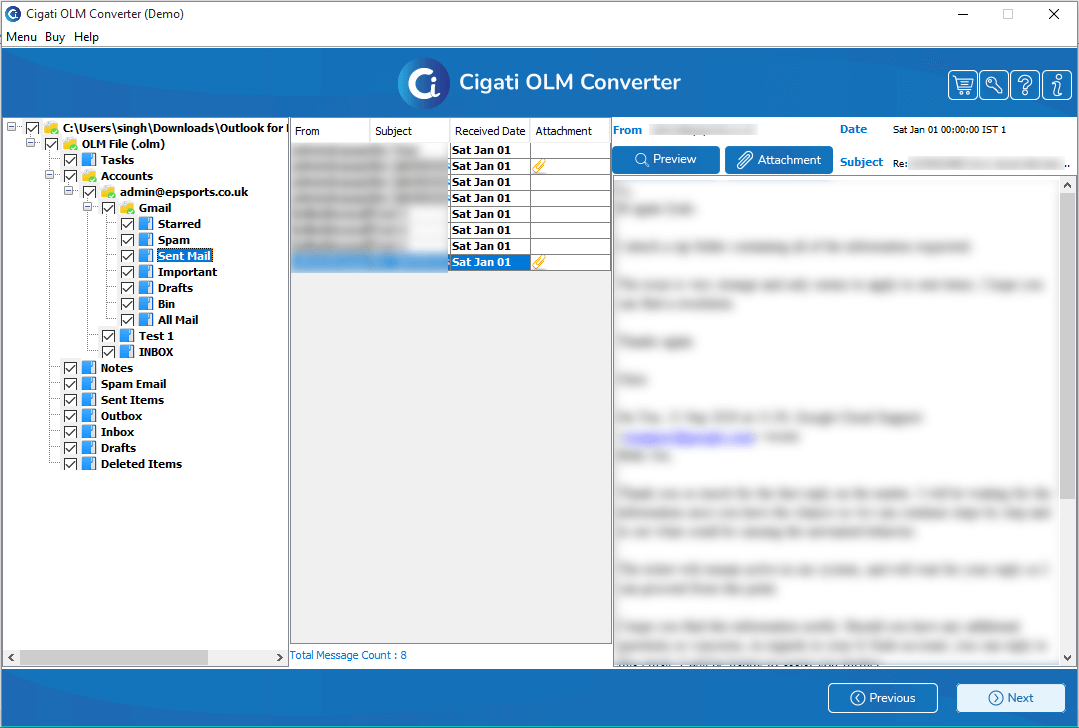
Task: Click the preview scrollbar down arrow
Action: 1067,658
